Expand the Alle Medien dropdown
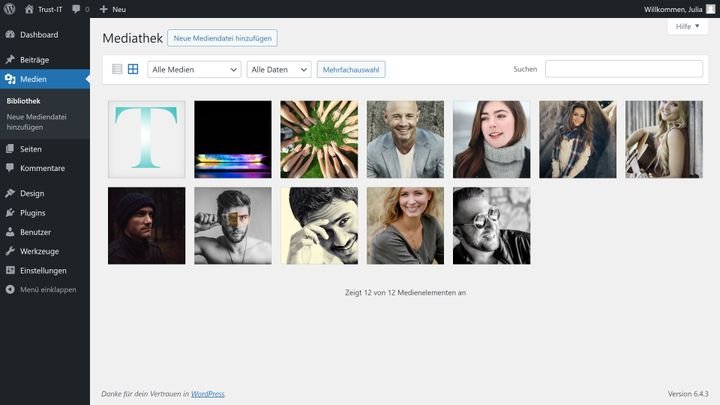Viewport: 720px width, 405px height. pyautogui.click(x=194, y=69)
